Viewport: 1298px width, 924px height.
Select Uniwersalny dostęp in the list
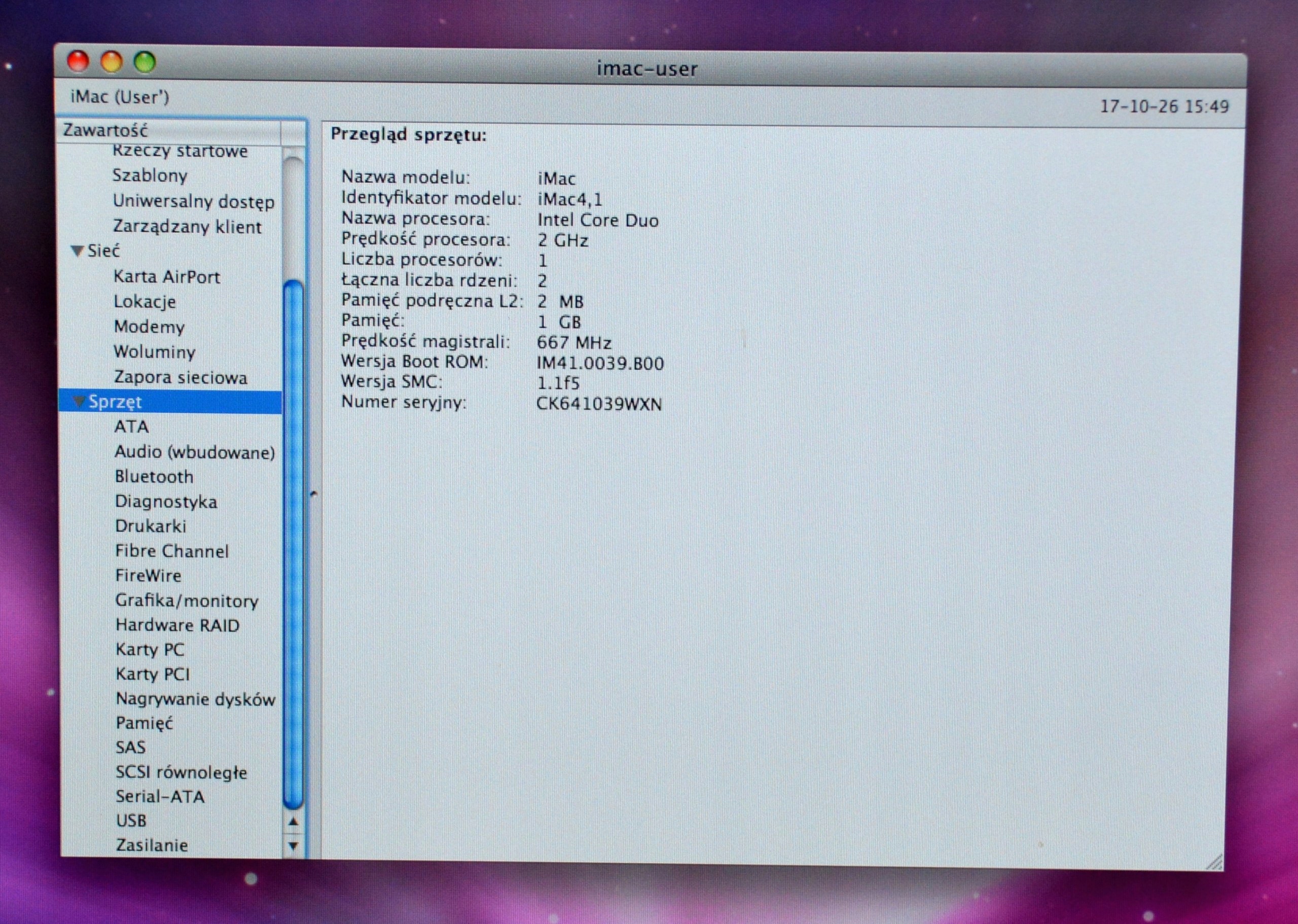tap(193, 201)
